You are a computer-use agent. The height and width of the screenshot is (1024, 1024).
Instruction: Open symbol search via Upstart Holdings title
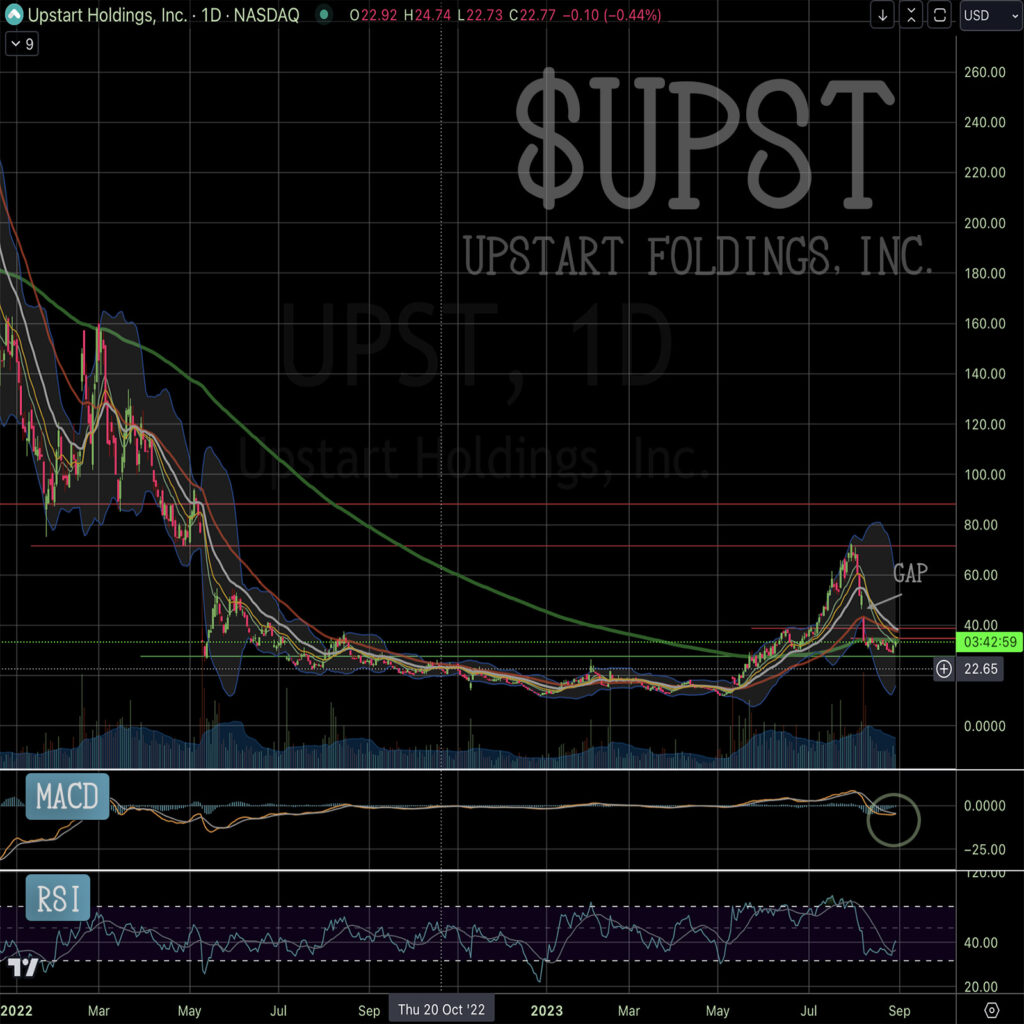[x=163, y=14]
